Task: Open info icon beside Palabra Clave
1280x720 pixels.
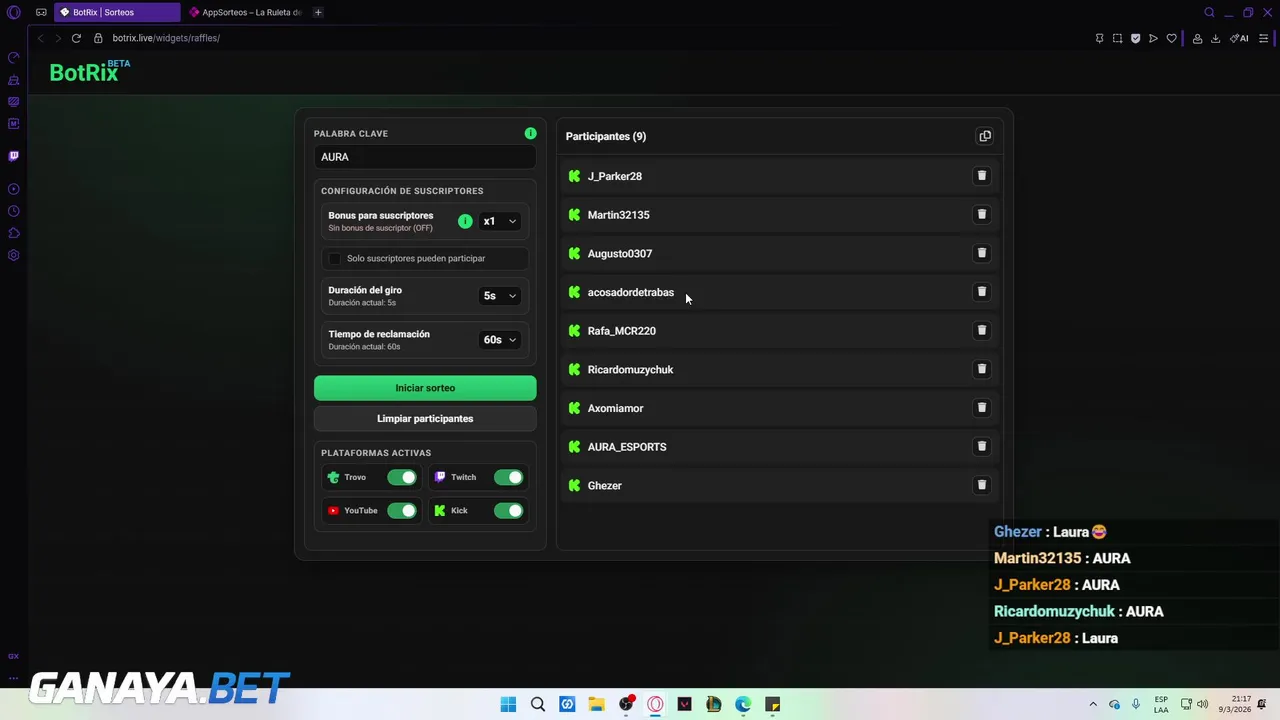Action: 530,133
